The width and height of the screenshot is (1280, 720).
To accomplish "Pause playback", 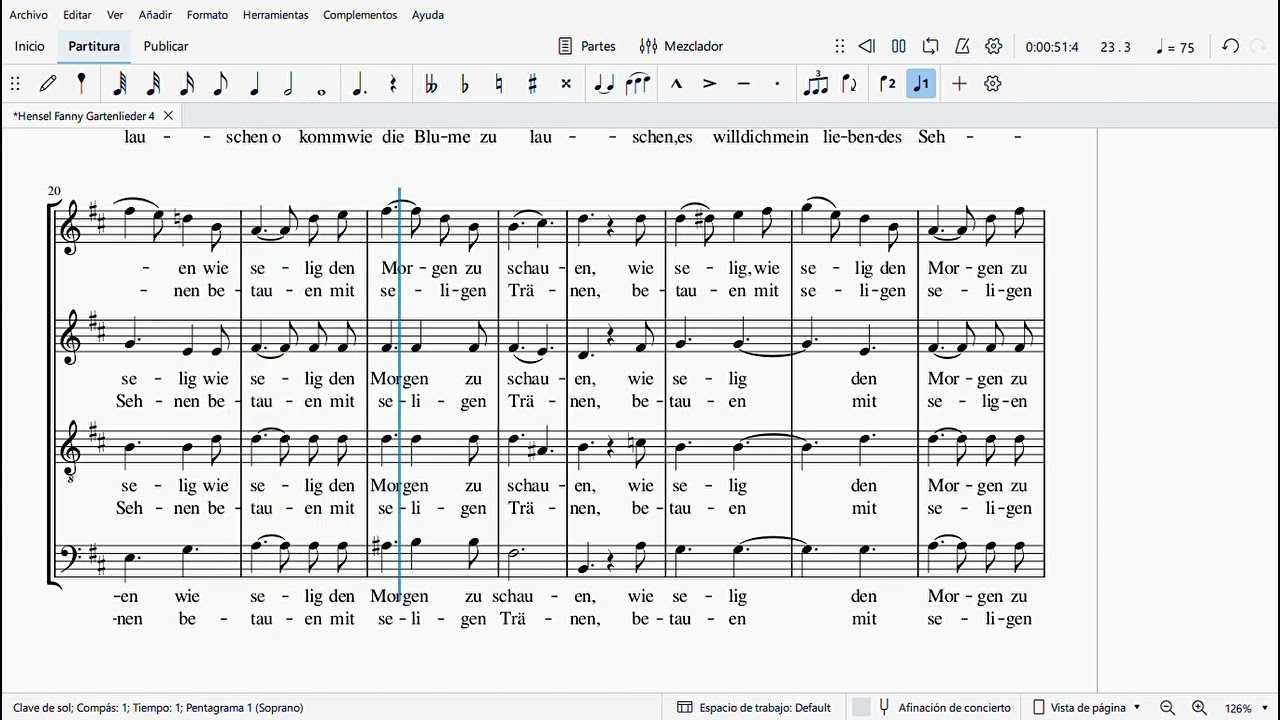I will click(899, 46).
